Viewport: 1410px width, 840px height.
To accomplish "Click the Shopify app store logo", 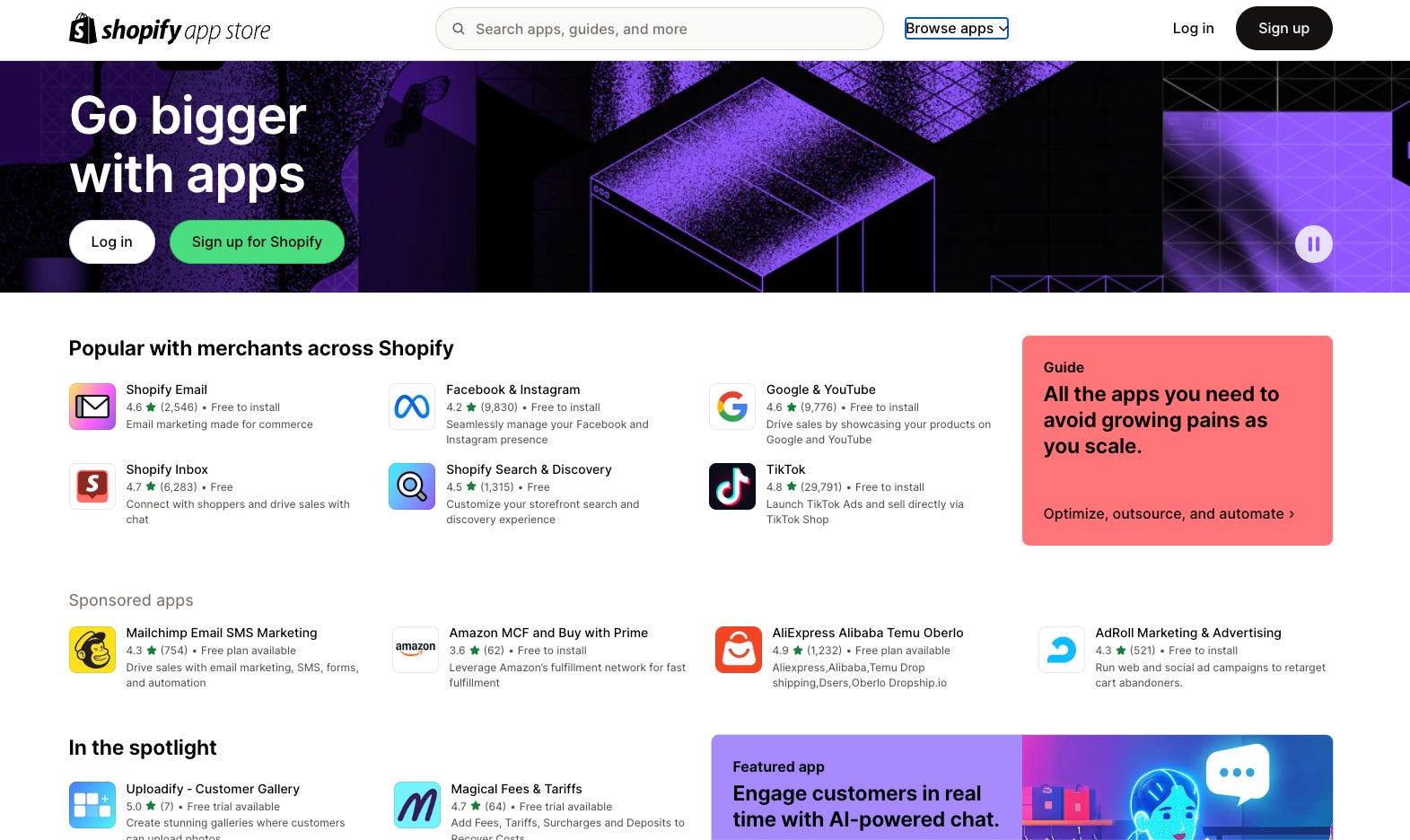I will (170, 30).
